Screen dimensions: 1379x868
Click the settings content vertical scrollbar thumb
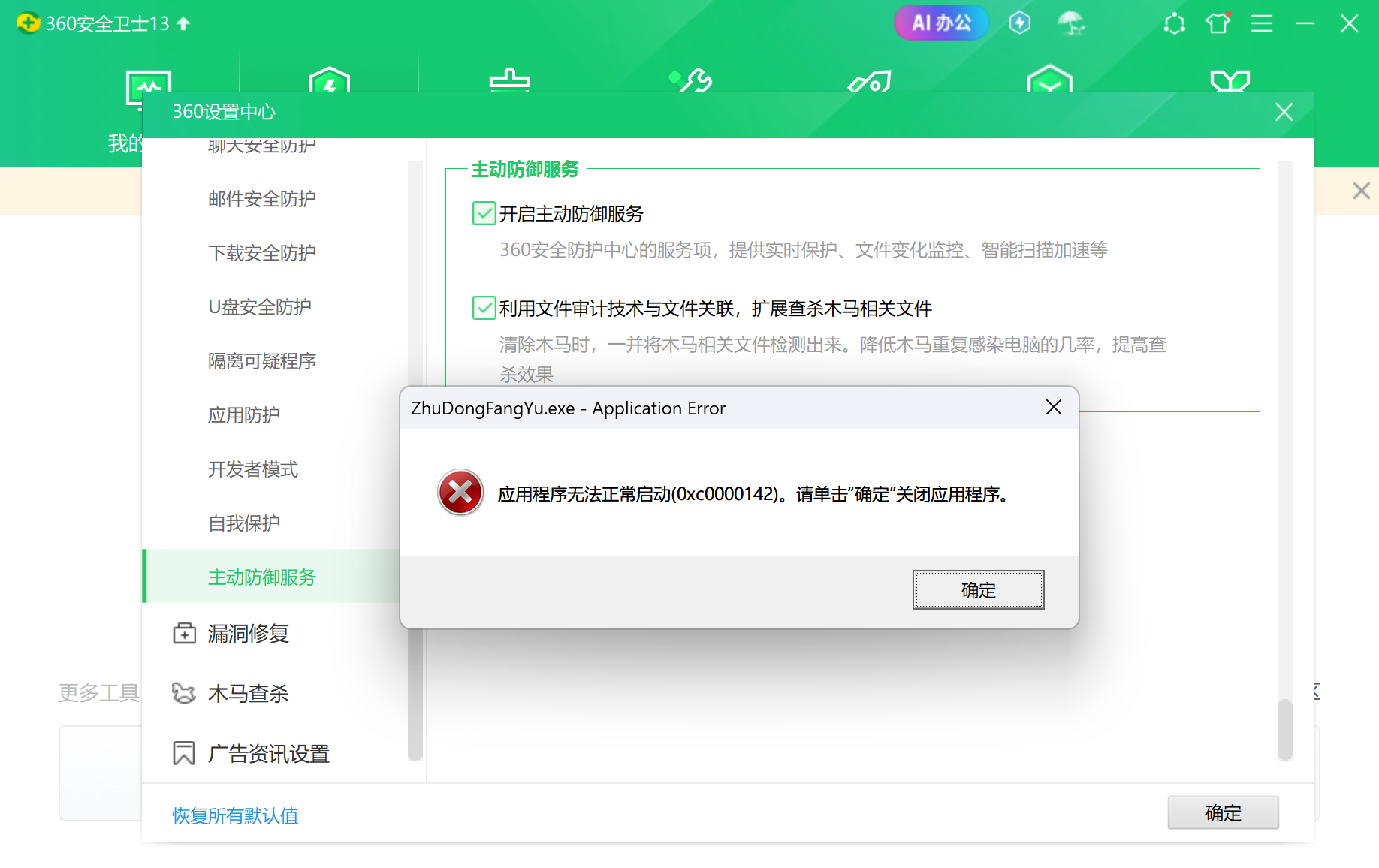pyautogui.click(x=1284, y=728)
